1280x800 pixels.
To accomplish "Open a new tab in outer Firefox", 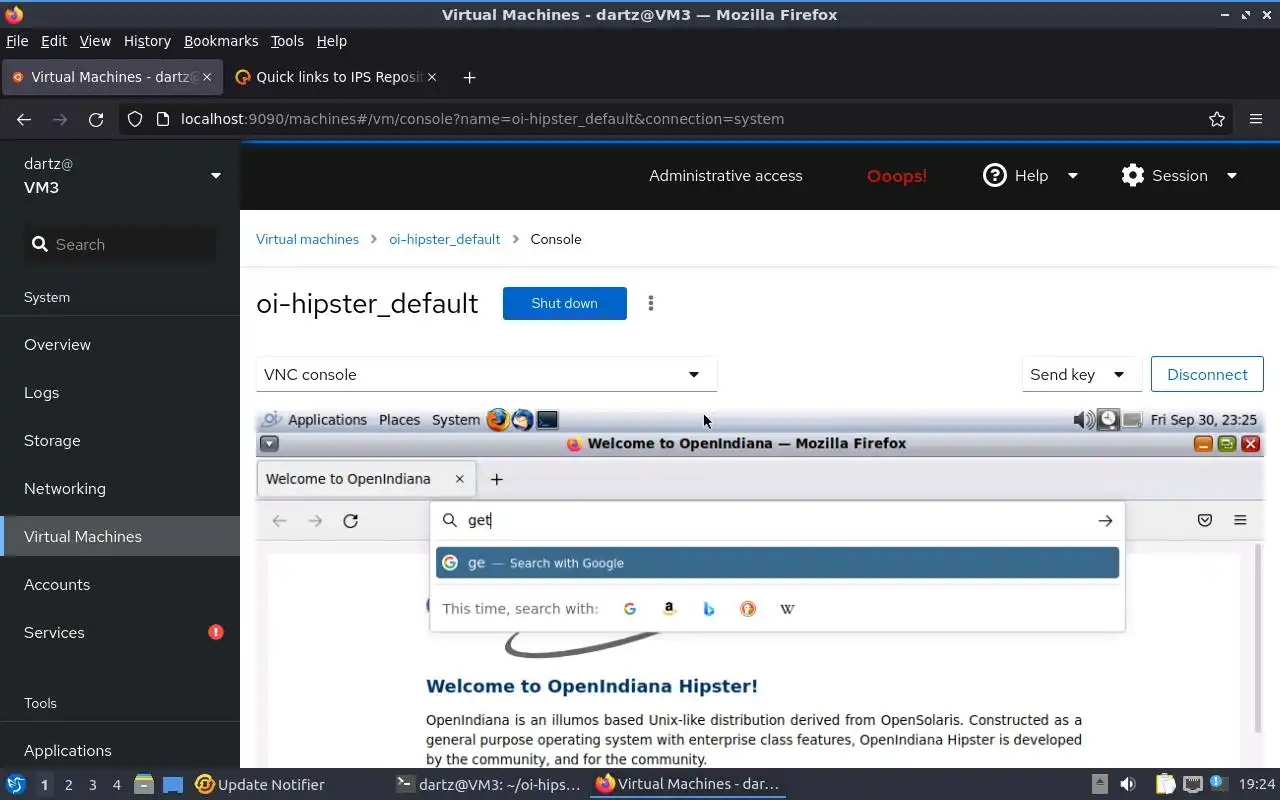I will point(469,77).
